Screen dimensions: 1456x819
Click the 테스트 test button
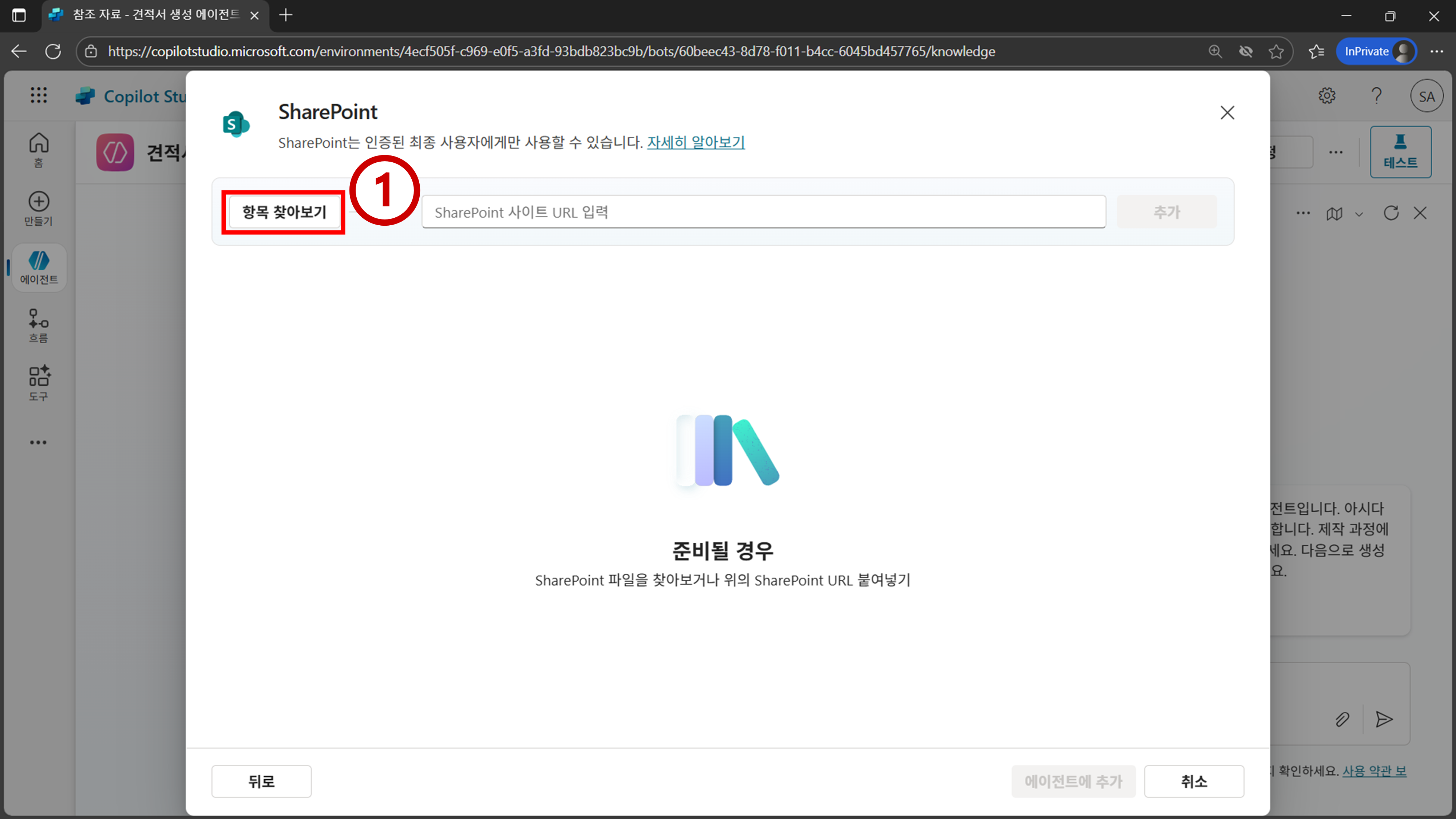[x=1400, y=151]
